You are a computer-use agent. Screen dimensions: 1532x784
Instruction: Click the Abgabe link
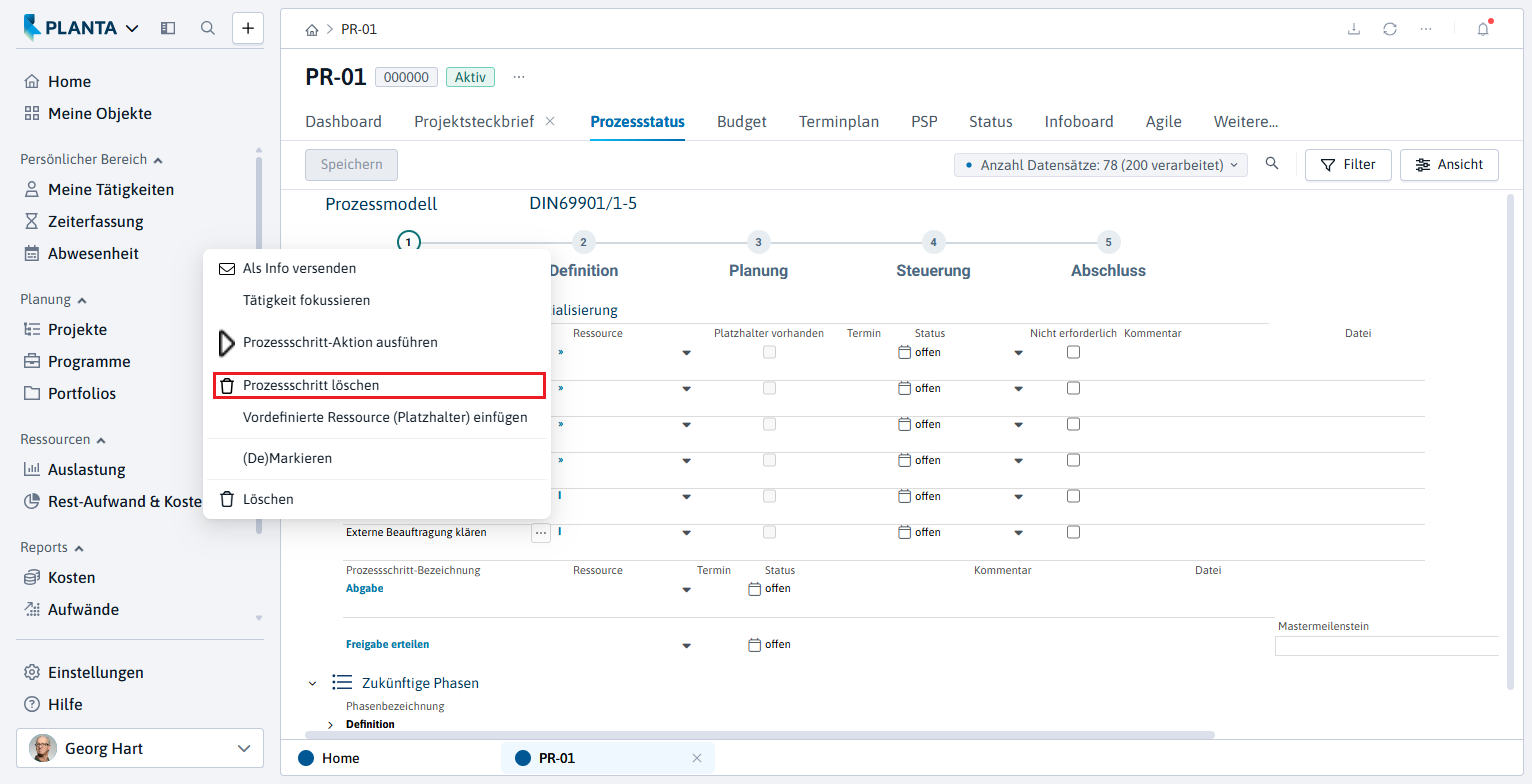tap(364, 588)
